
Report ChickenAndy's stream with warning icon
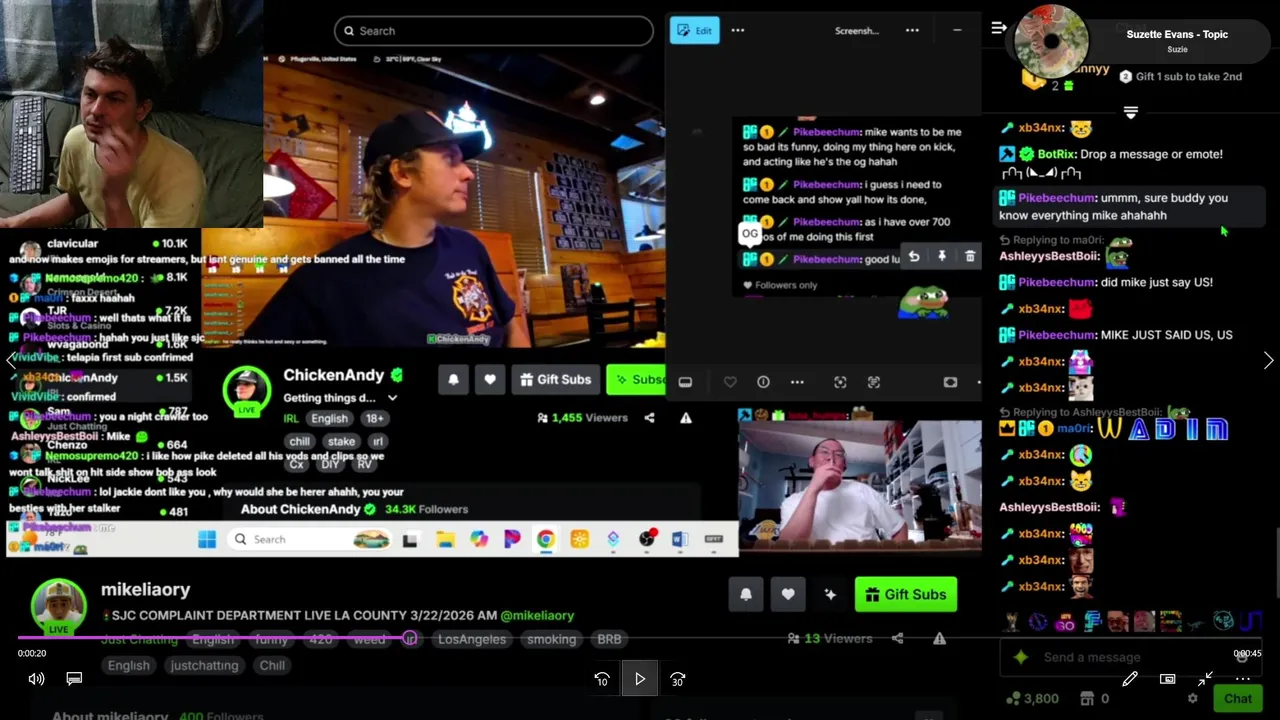[x=686, y=418]
